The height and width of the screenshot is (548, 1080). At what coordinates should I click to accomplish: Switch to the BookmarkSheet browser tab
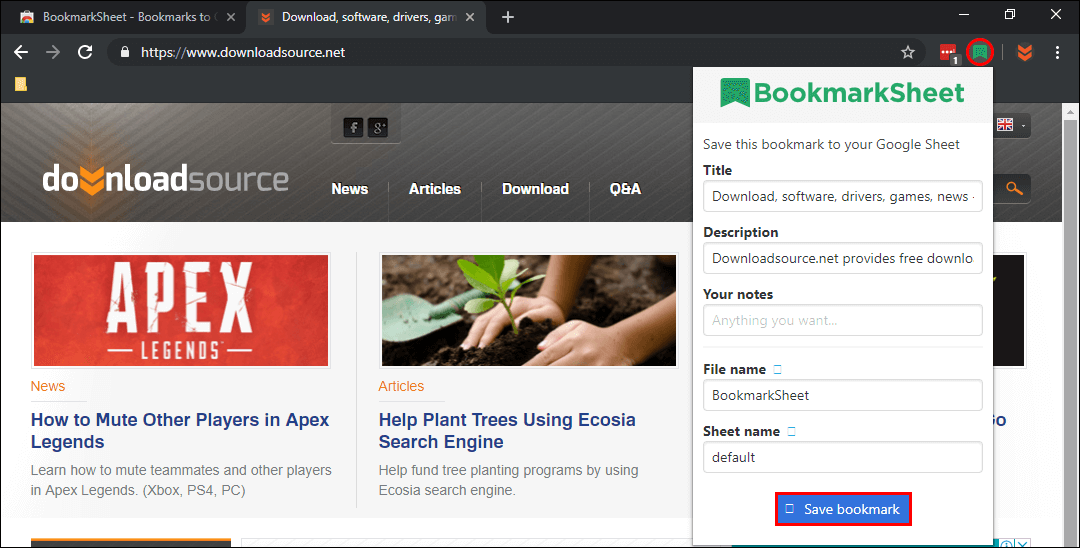[127, 17]
